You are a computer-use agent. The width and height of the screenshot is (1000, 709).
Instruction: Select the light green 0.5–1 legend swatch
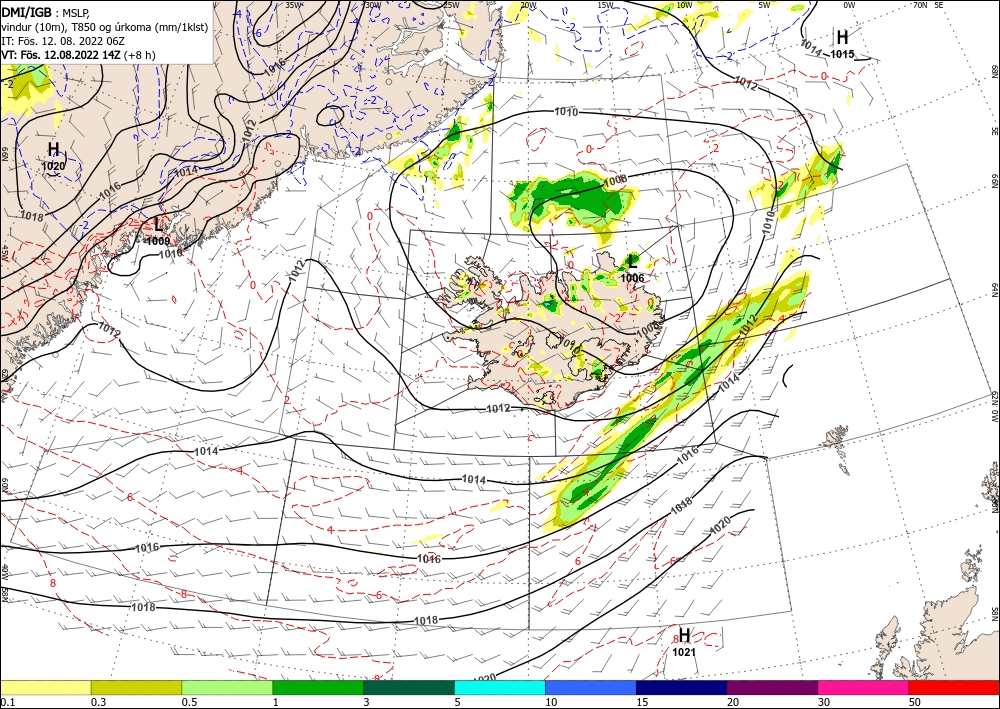coord(227,687)
